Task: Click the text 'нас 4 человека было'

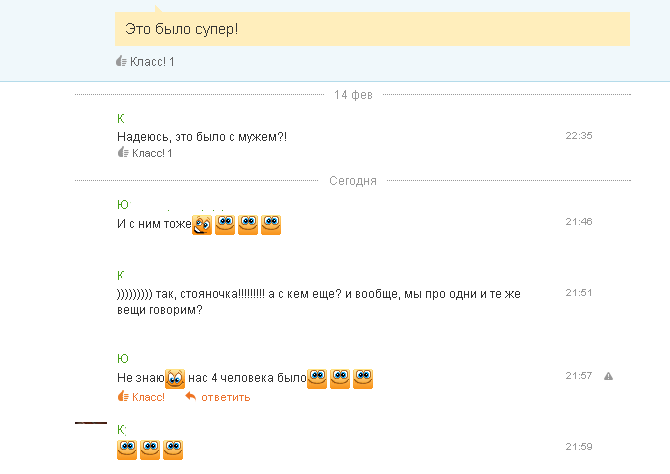Action: click(x=247, y=378)
